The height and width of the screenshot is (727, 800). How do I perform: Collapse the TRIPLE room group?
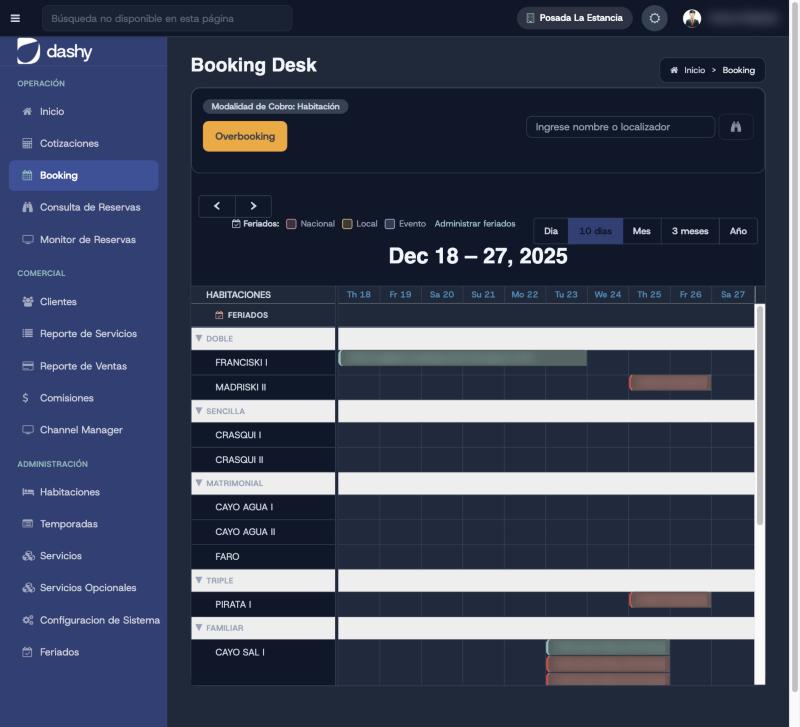pyautogui.click(x=199, y=580)
